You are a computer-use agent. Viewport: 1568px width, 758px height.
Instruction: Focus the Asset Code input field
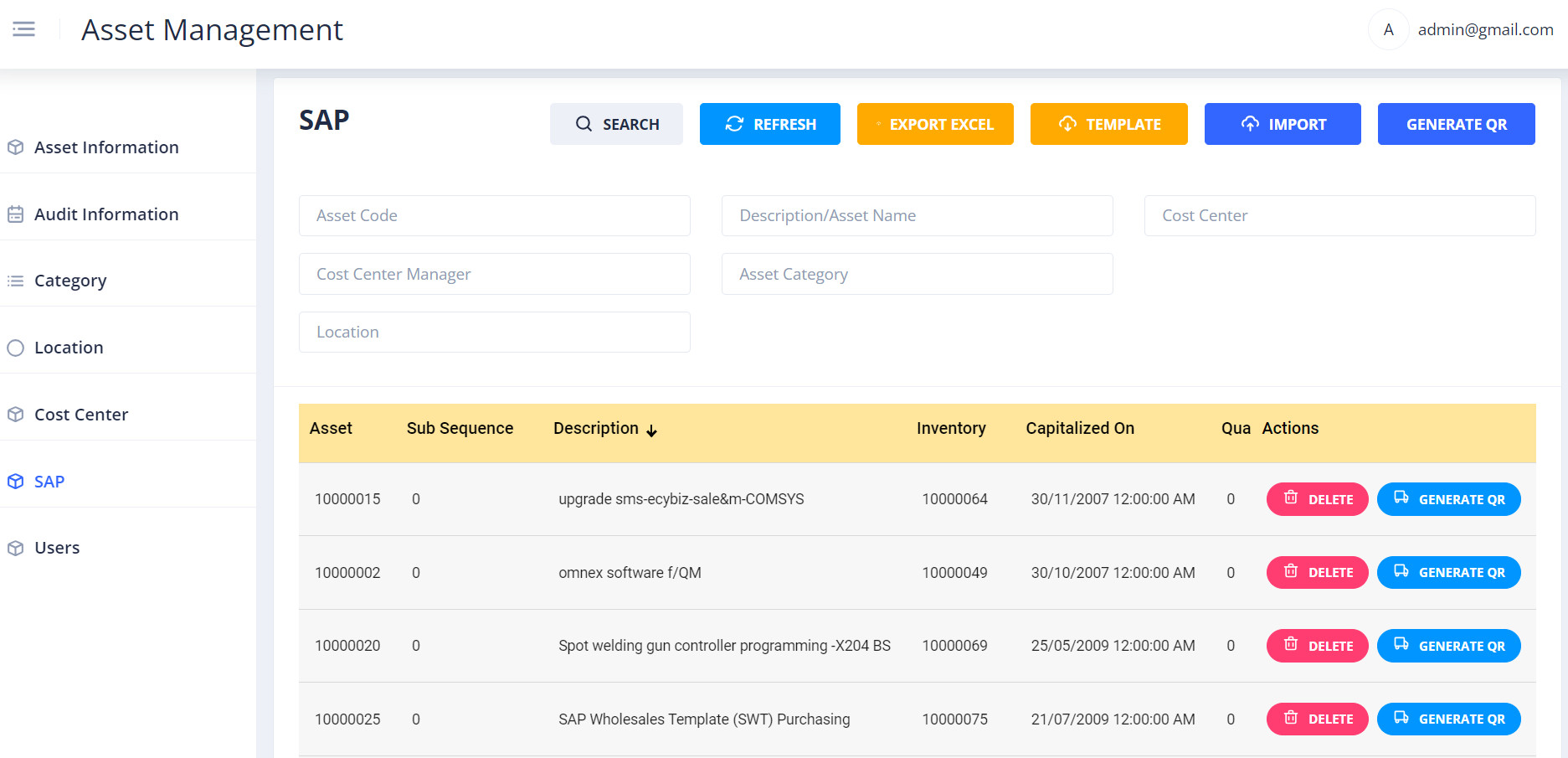pos(495,215)
